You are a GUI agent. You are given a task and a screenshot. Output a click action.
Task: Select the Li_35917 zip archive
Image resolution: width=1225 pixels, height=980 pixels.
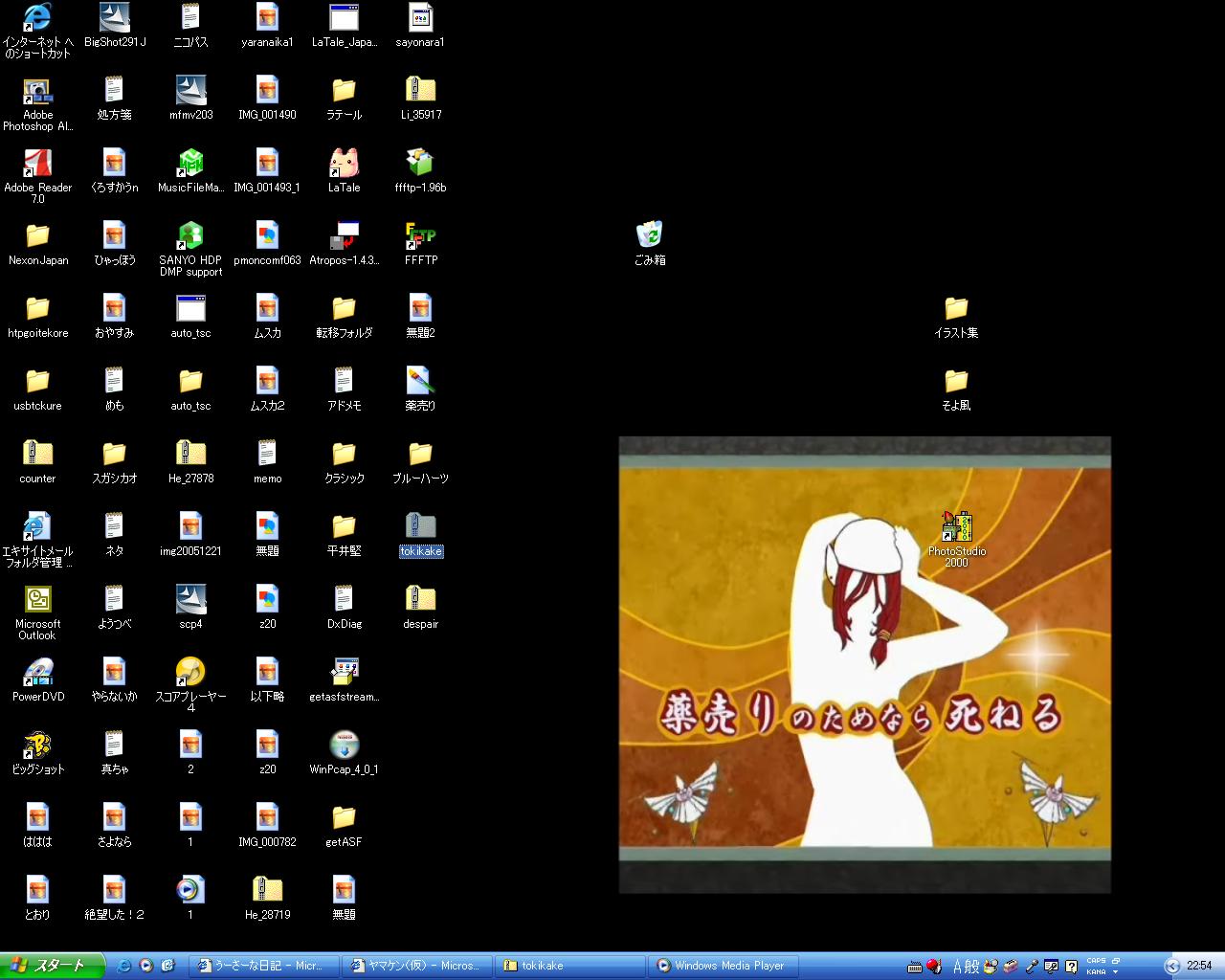point(421,98)
